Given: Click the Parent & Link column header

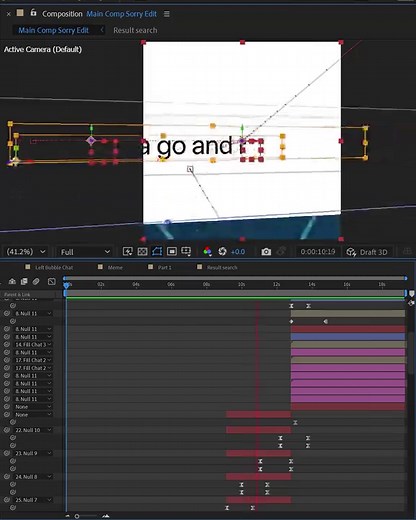Looking at the screenshot, I should point(17,294).
